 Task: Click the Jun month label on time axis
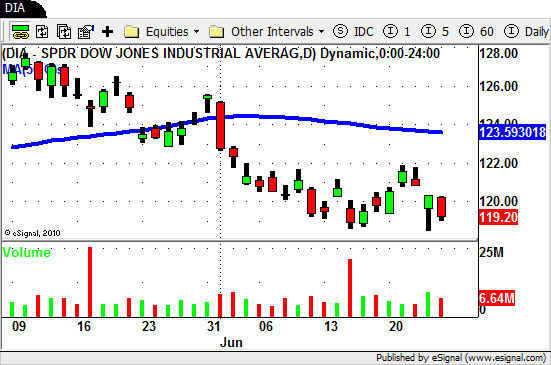[231, 343]
